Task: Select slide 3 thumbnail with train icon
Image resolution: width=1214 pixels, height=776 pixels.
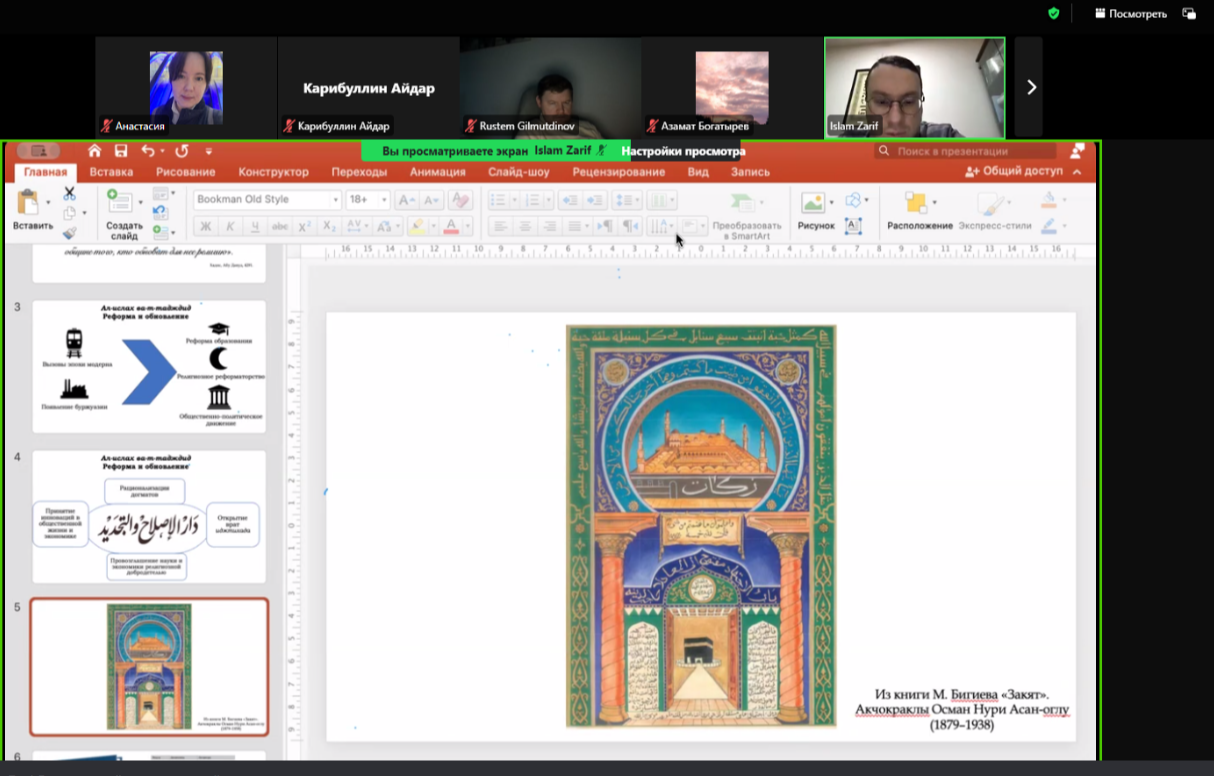Action: point(149,366)
